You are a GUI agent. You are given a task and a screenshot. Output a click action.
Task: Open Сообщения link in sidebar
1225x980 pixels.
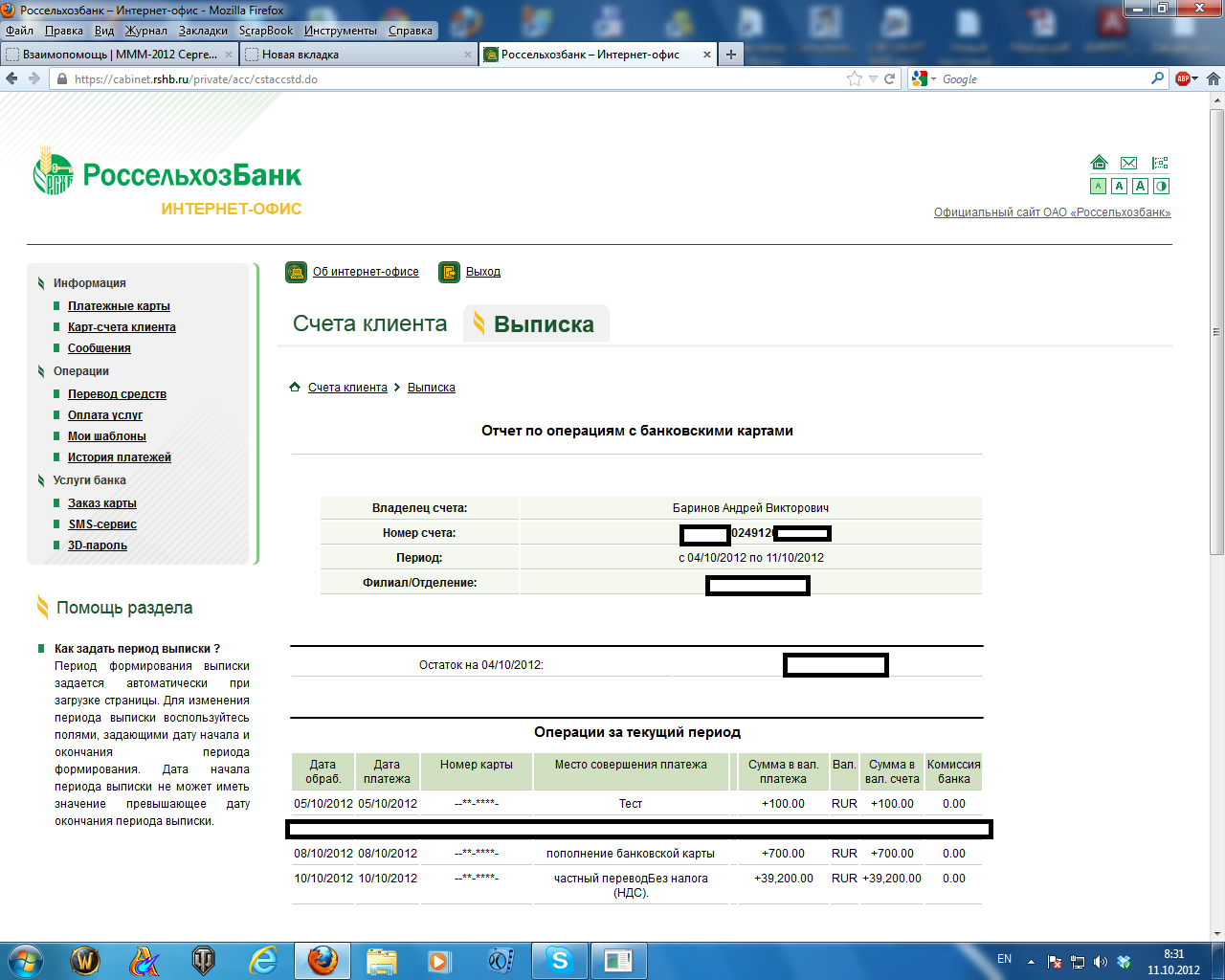[100, 348]
